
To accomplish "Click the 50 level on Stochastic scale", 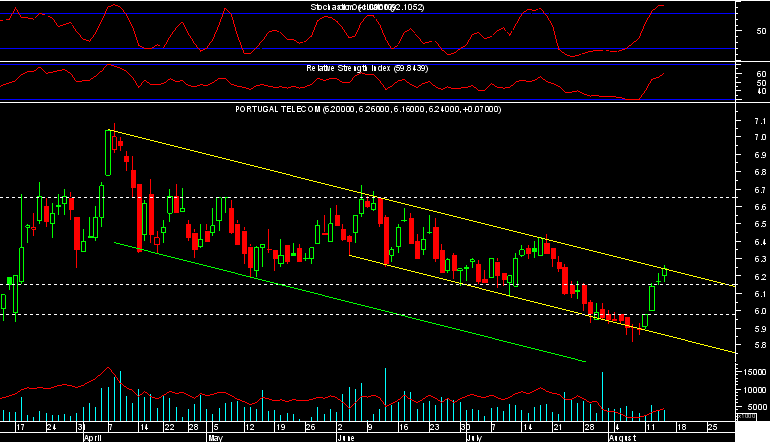I will click(761, 31).
